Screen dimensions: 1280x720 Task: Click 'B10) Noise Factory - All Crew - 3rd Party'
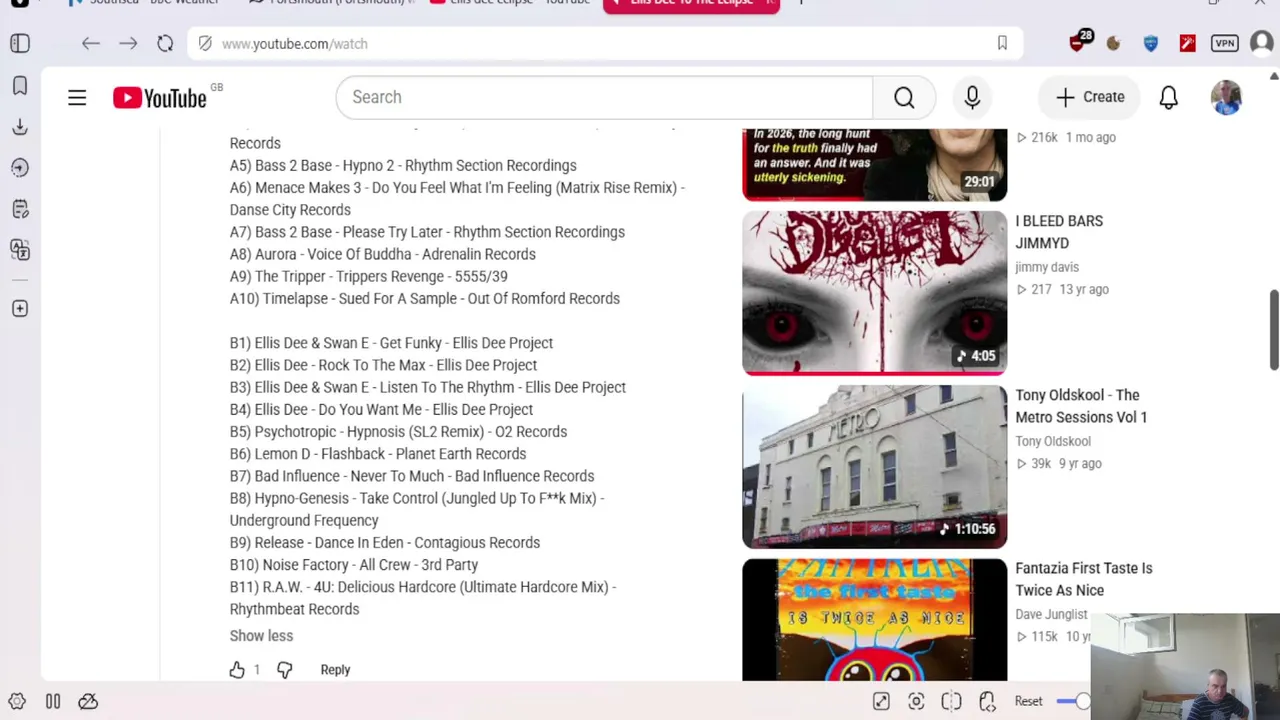[354, 565]
